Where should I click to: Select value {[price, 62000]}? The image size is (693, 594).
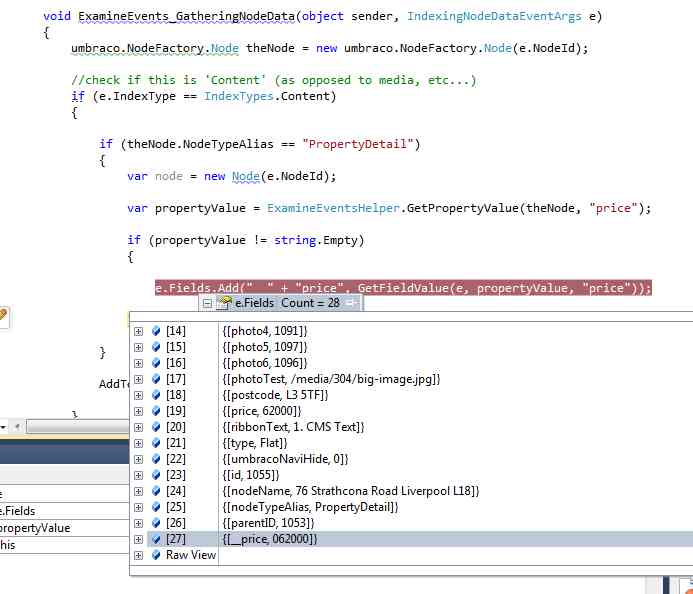point(262,411)
